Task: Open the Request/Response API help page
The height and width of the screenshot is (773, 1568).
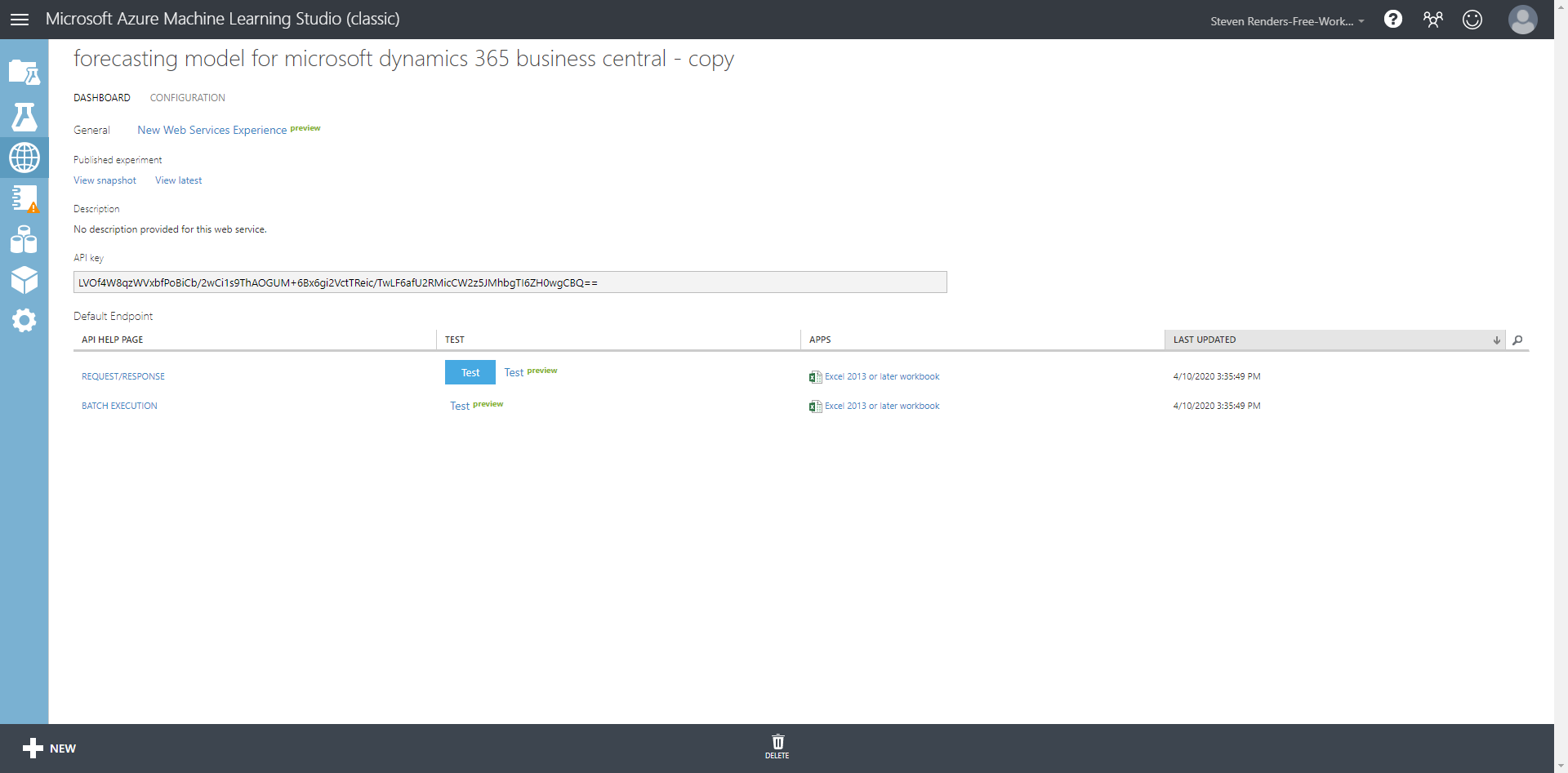Action: point(123,376)
